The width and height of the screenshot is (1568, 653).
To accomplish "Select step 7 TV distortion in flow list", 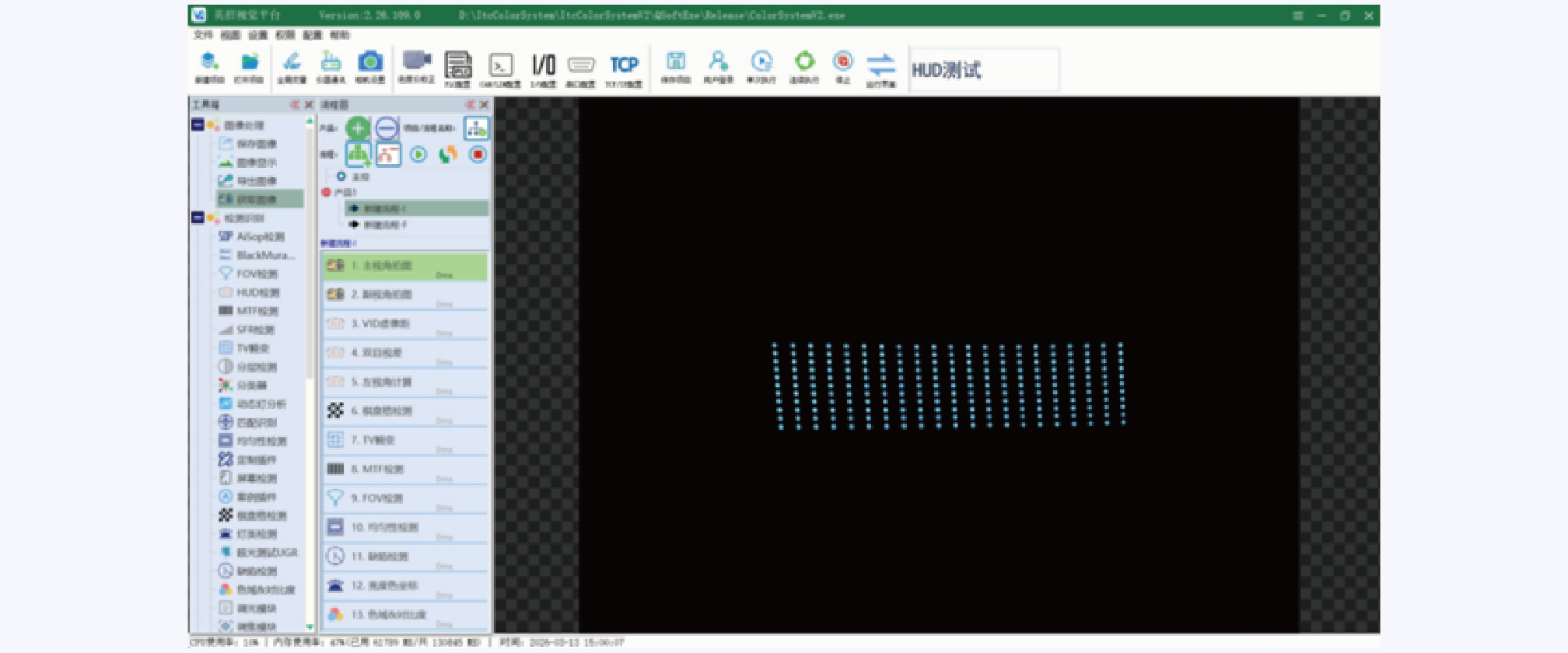I will (x=405, y=441).
